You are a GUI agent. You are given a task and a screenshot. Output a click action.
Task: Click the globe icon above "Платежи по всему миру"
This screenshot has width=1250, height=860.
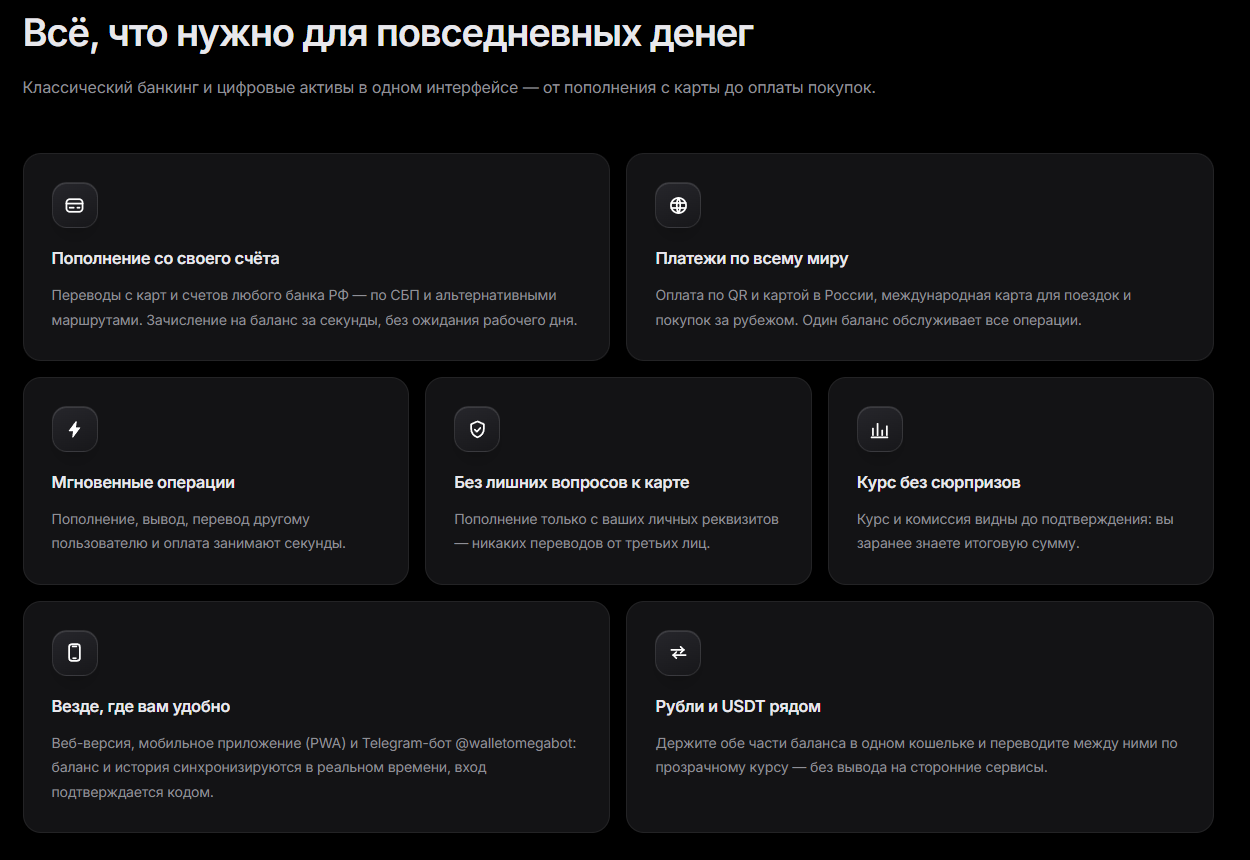click(678, 205)
